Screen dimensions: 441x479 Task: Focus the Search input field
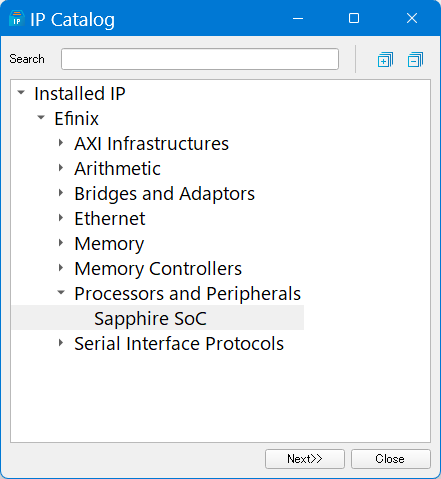coord(200,59)
